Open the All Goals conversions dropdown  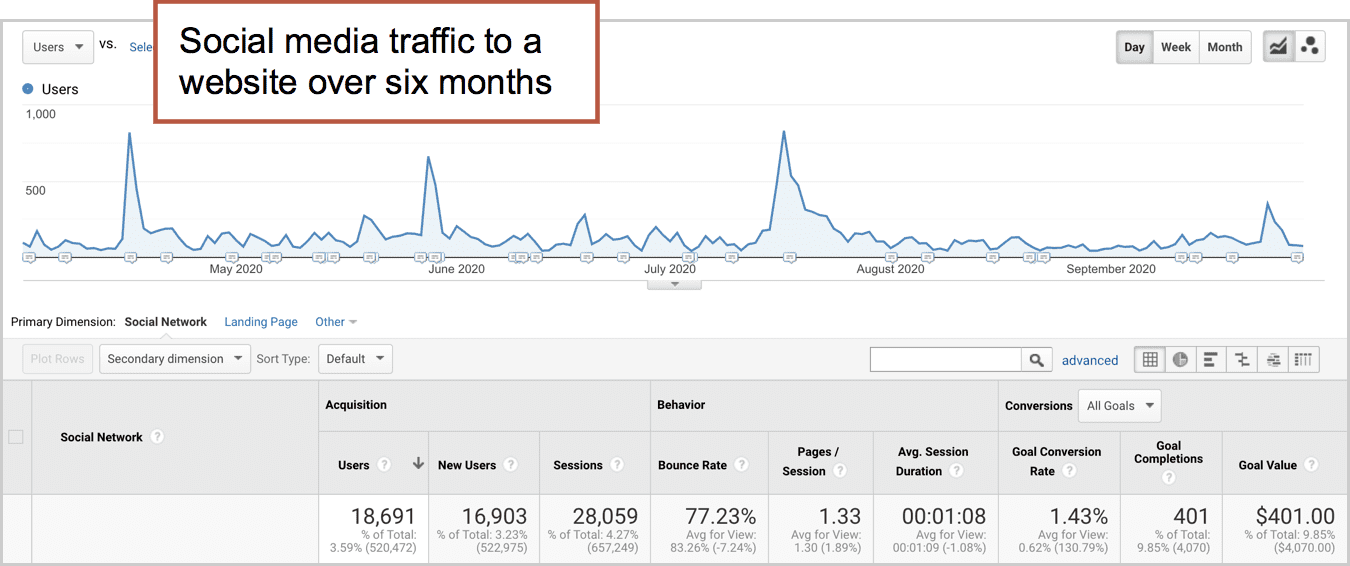[1119, 406]
